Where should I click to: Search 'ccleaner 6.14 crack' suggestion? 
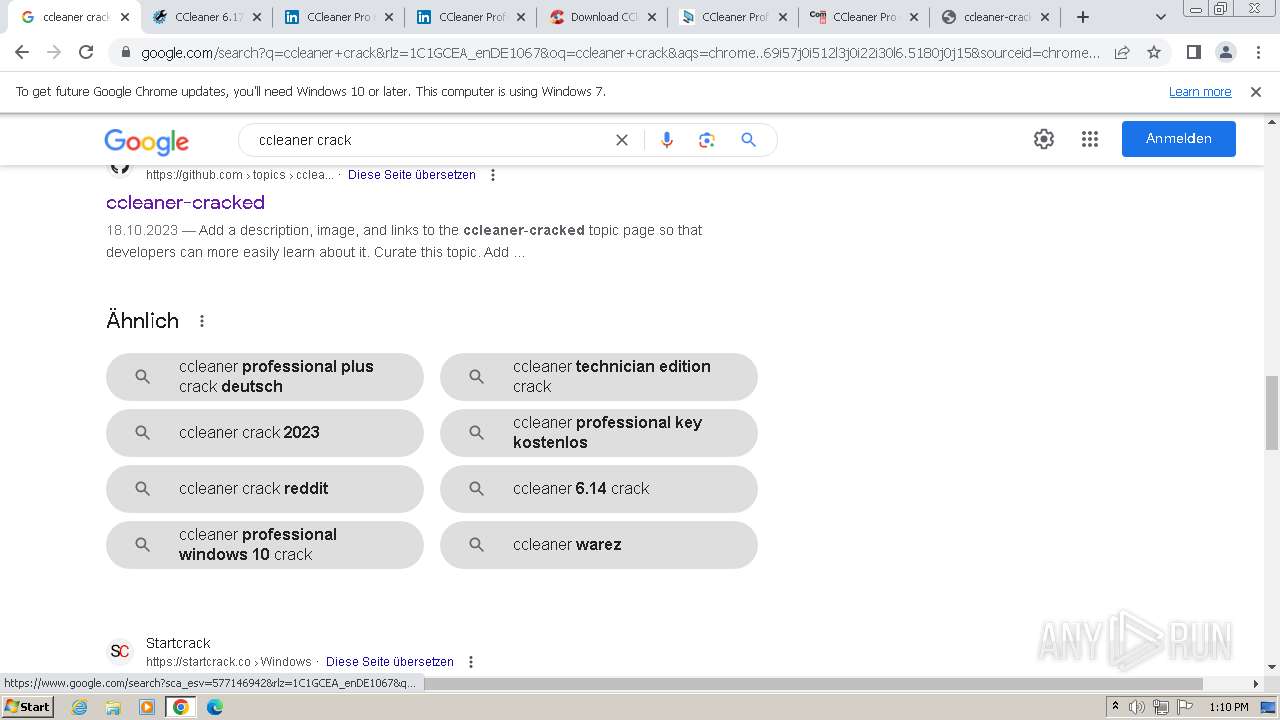pyautogui.click(x=599, y=489)
